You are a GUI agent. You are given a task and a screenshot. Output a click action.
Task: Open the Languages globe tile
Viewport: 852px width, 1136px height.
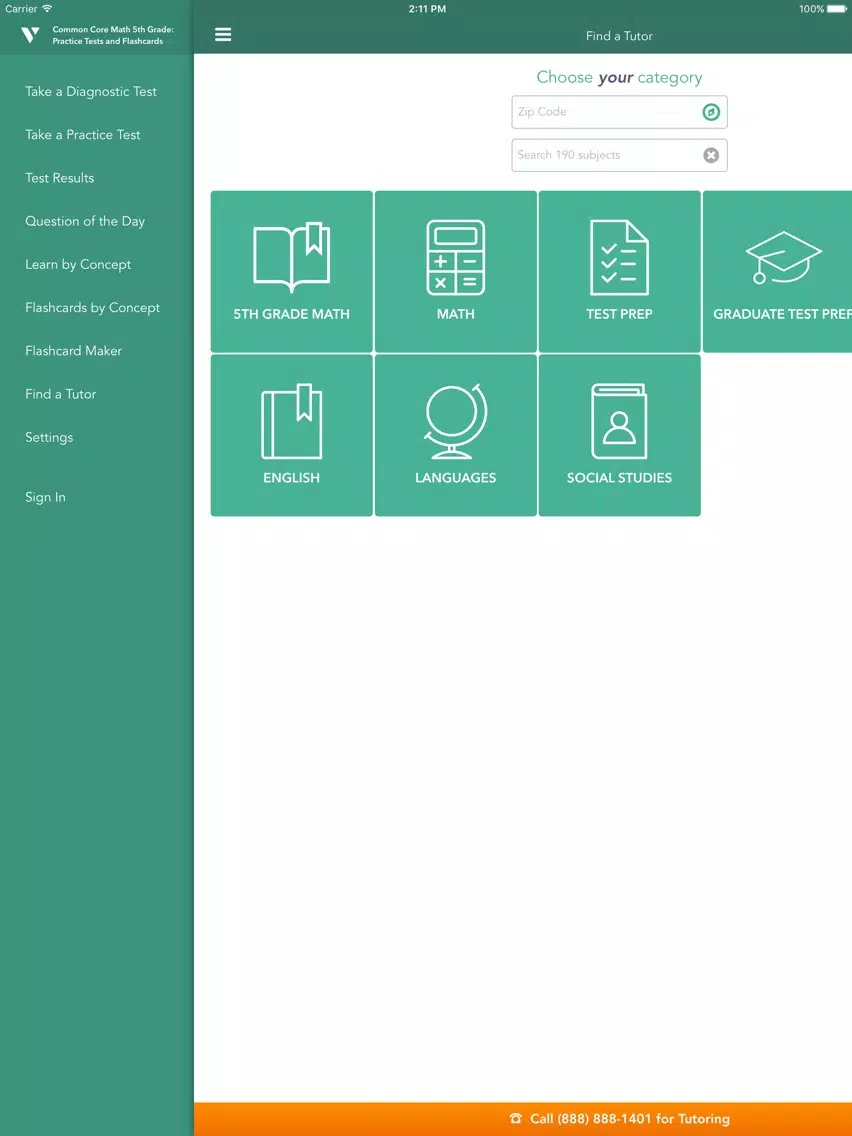point(456,435)
